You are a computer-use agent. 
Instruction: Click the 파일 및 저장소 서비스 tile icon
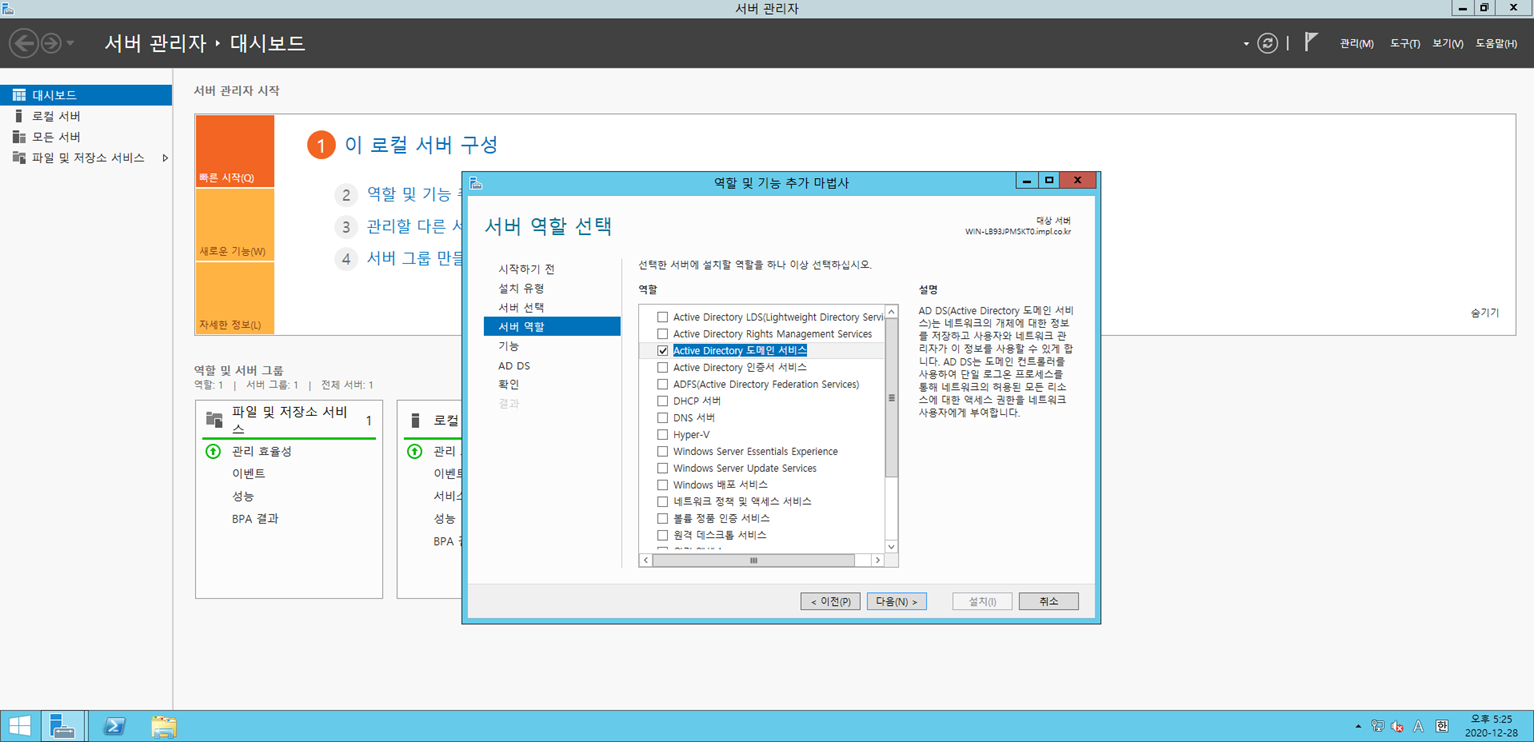pos(214,420)
